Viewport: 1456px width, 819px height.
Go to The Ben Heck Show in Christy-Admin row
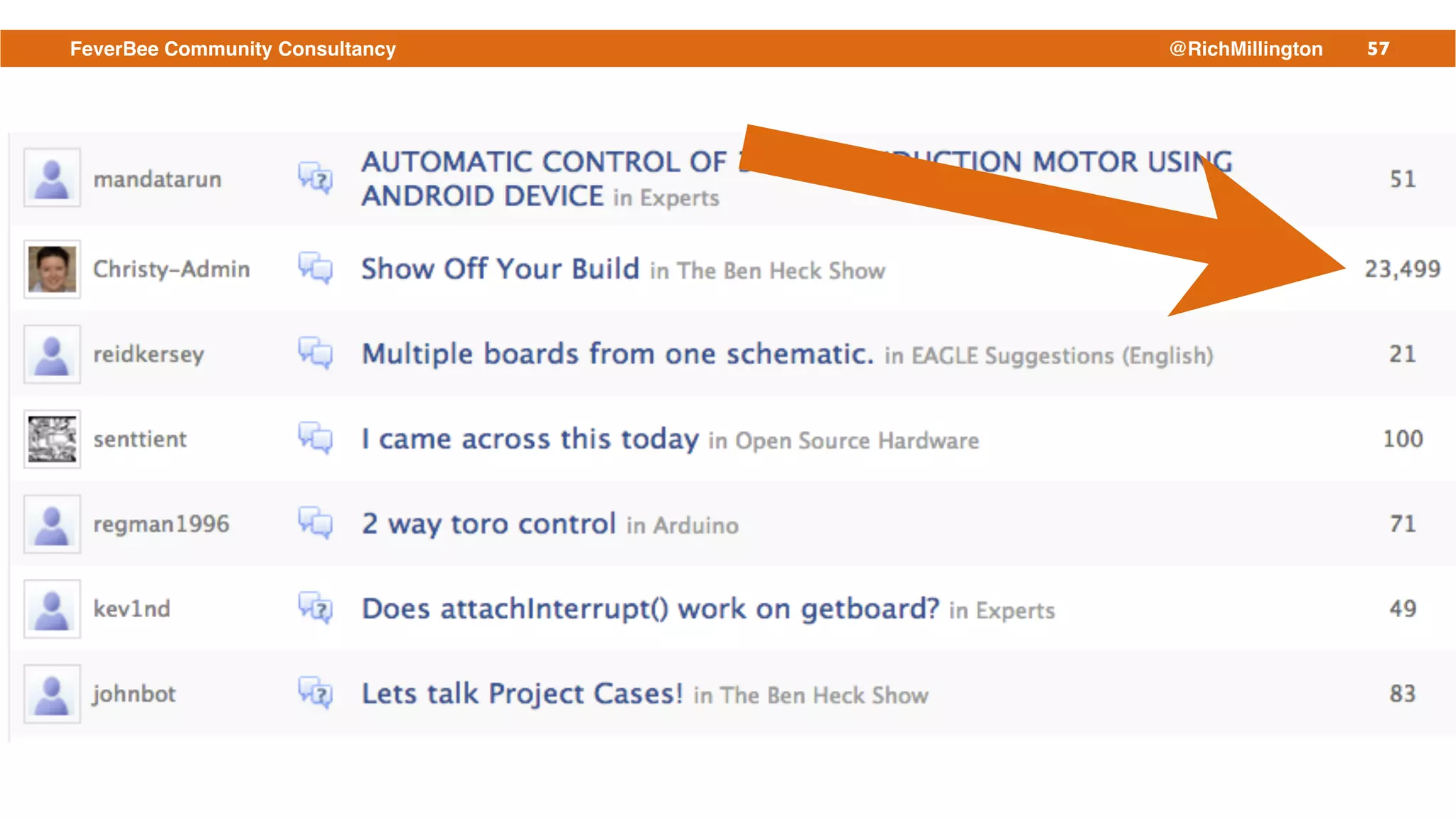click(781, 271)
